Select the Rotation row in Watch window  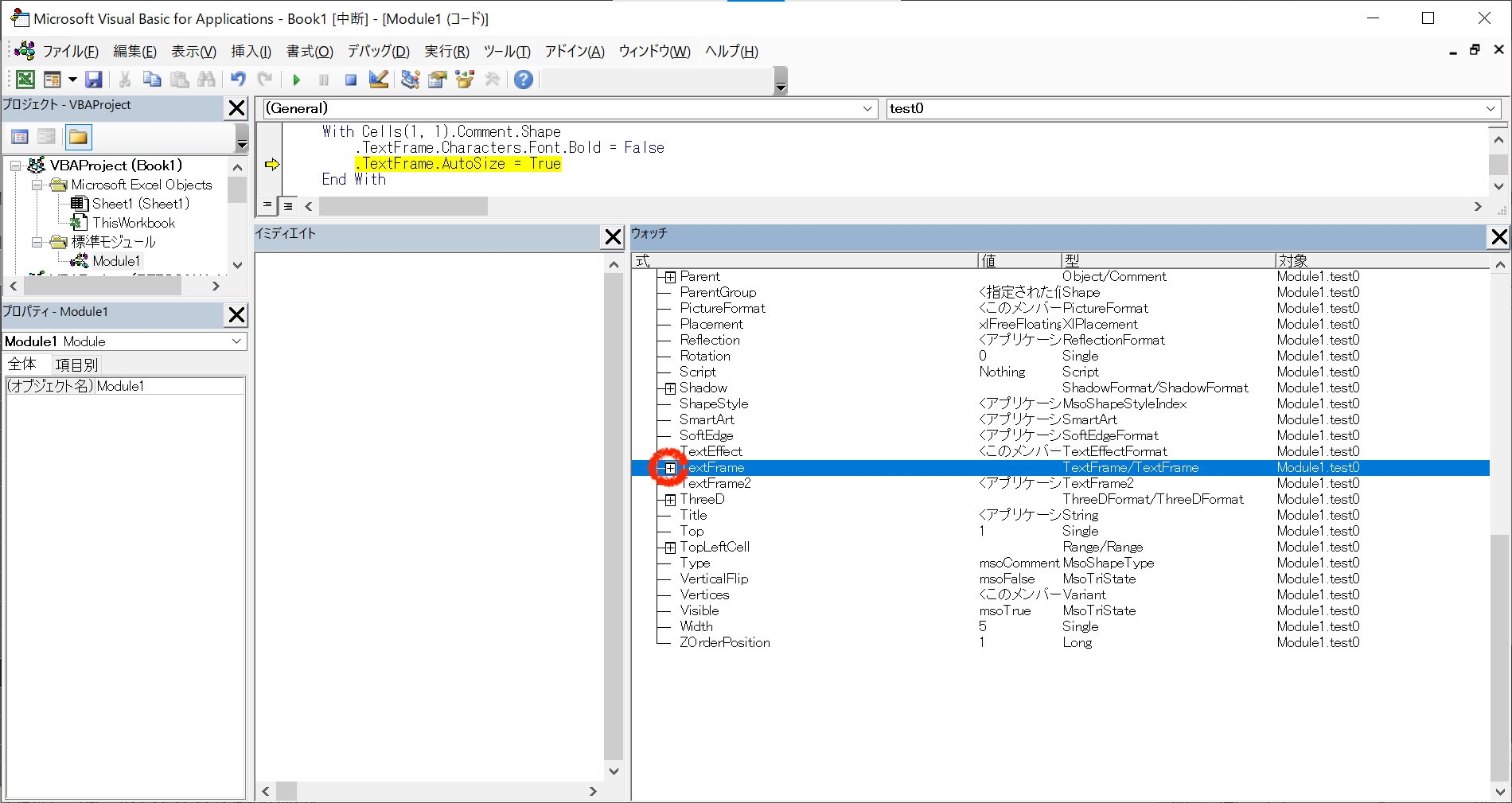pyautogui.click(x=1060, y=357)
